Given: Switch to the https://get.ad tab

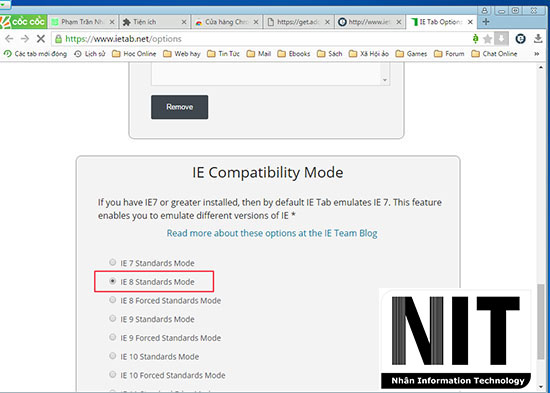Looking at the screenshot, I should pos(298,22).
